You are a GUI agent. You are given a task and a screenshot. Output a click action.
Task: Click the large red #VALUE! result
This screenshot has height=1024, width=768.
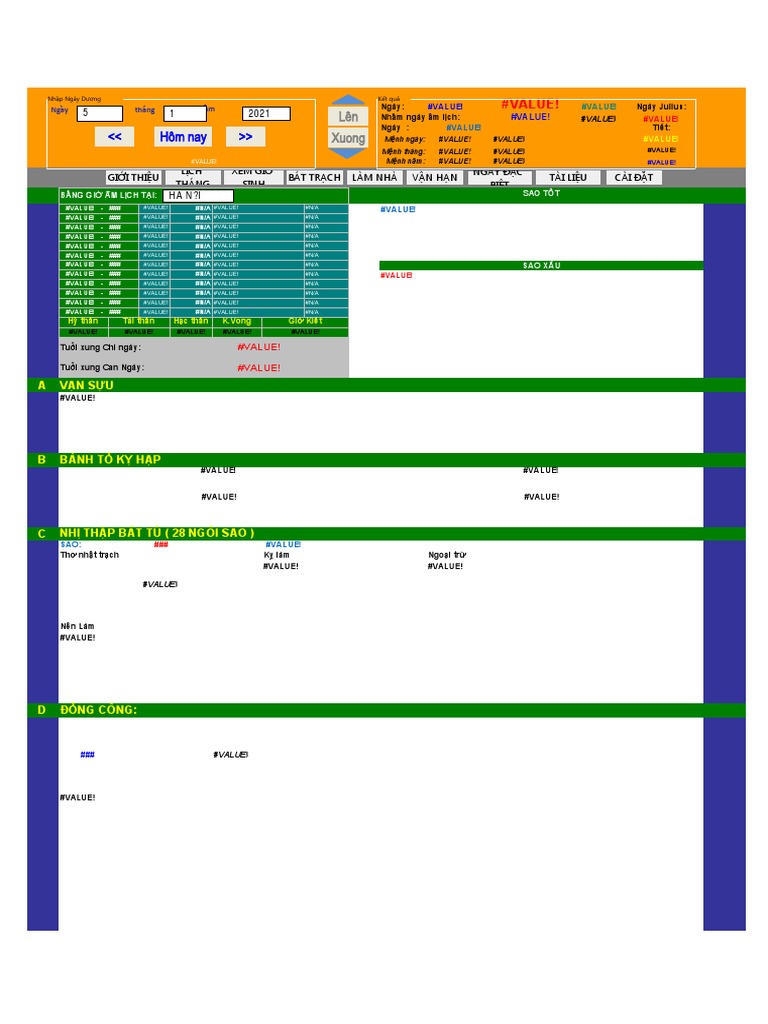pyautogui.click(x=530, y=104)
